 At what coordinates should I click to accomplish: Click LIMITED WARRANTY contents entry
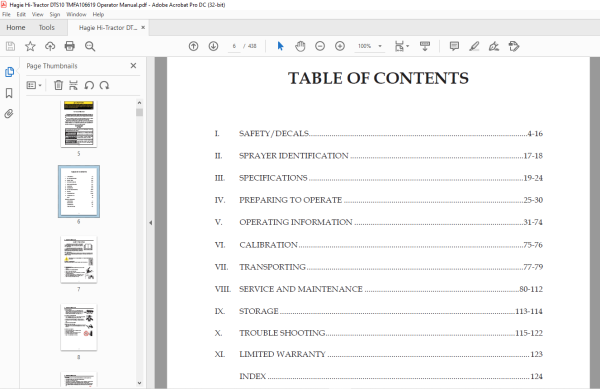click(378, 354)
